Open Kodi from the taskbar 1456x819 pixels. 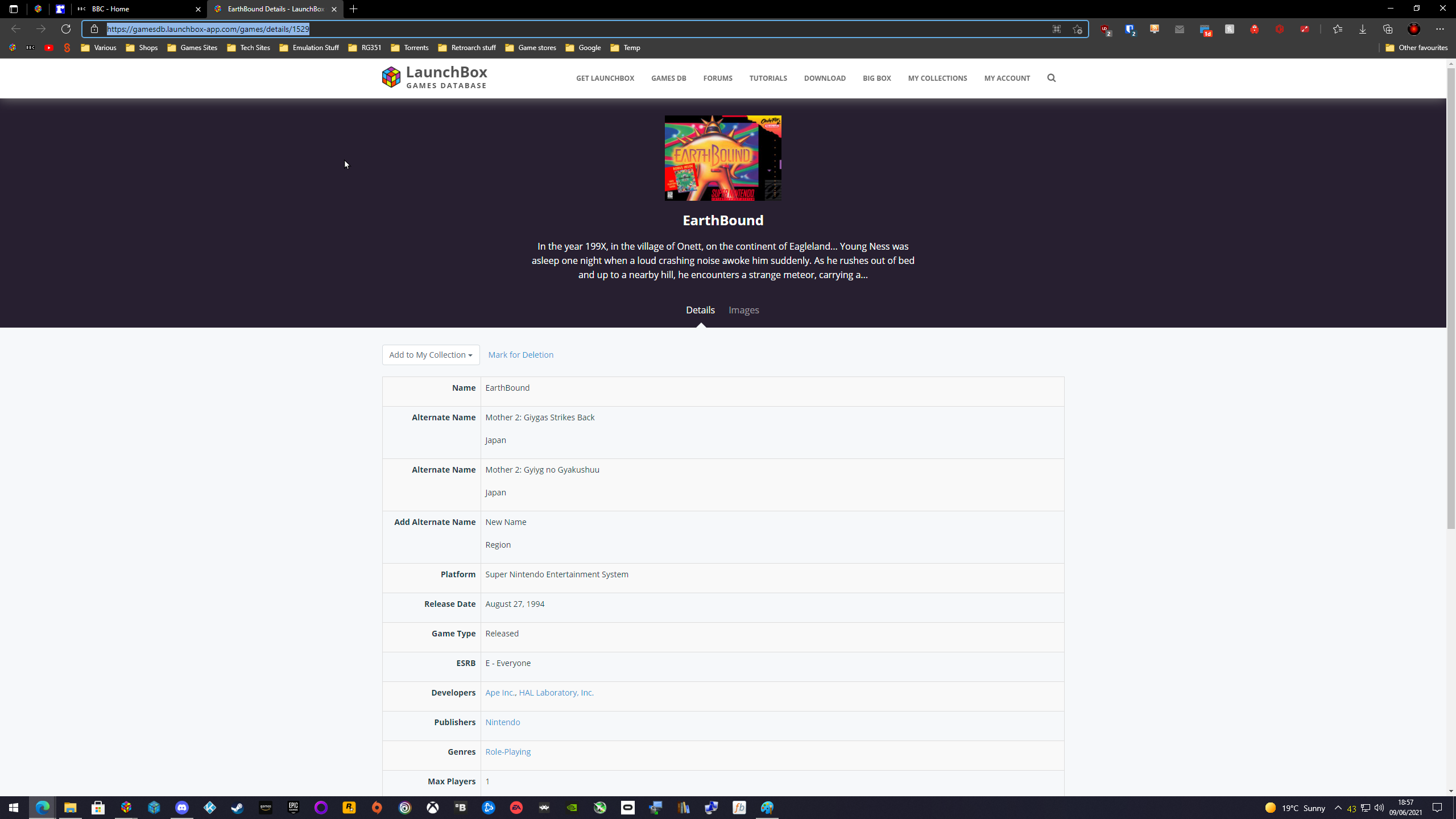coord(210,808)
